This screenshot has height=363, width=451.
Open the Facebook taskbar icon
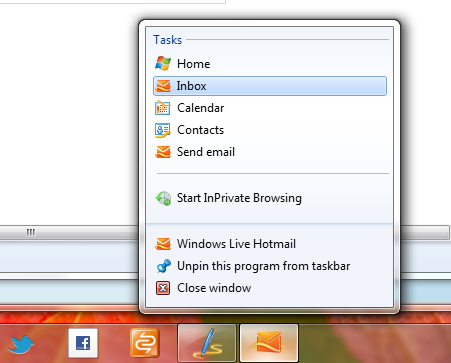click(x=83, y=343)
